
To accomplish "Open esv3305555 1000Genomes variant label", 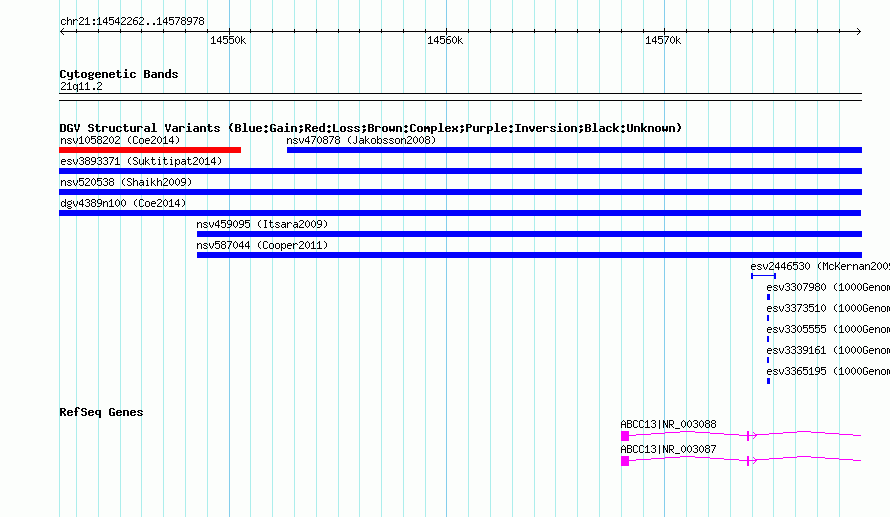I will click(x=828, y=329).
